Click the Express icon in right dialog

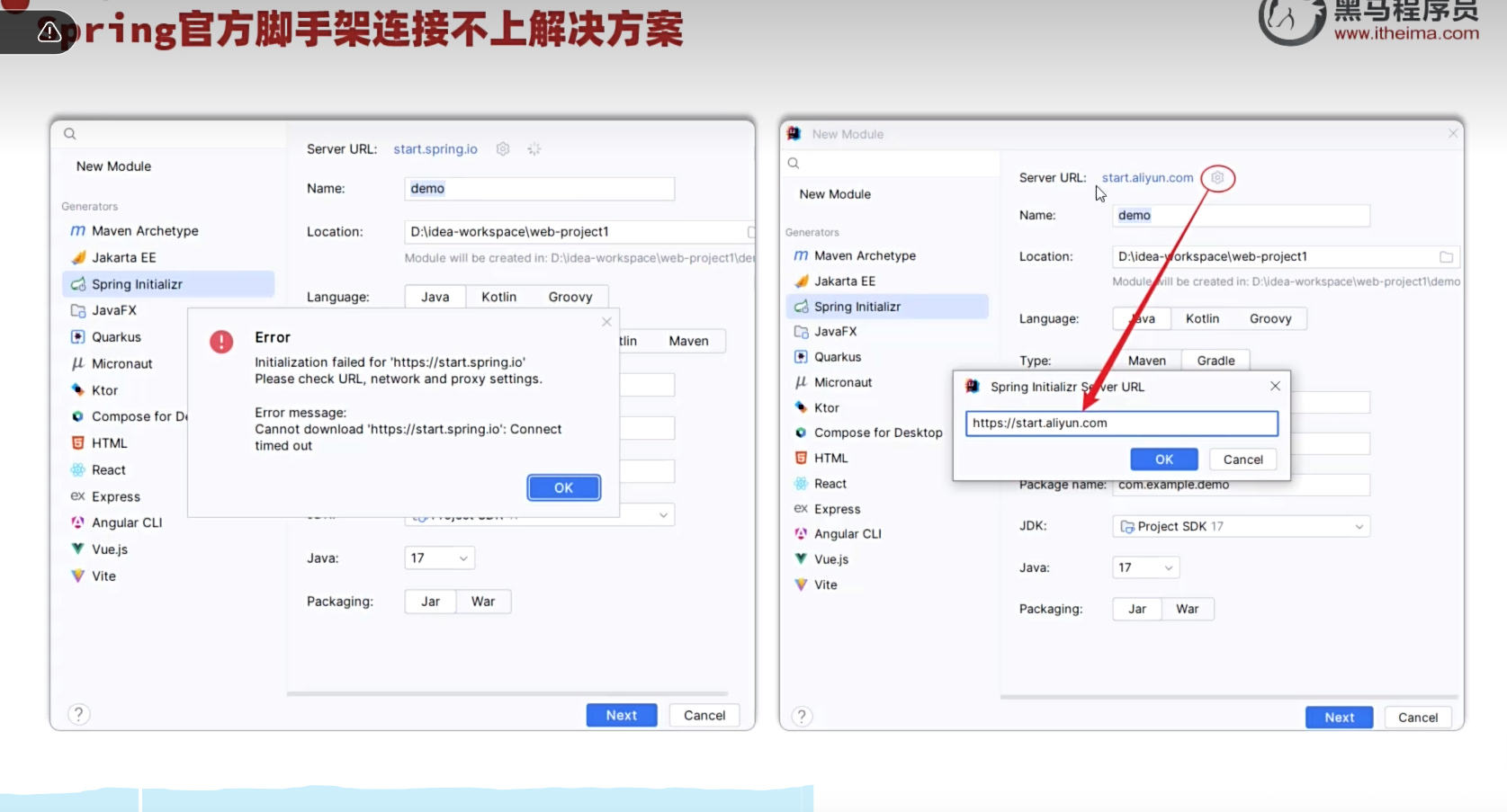pos(801,509)
